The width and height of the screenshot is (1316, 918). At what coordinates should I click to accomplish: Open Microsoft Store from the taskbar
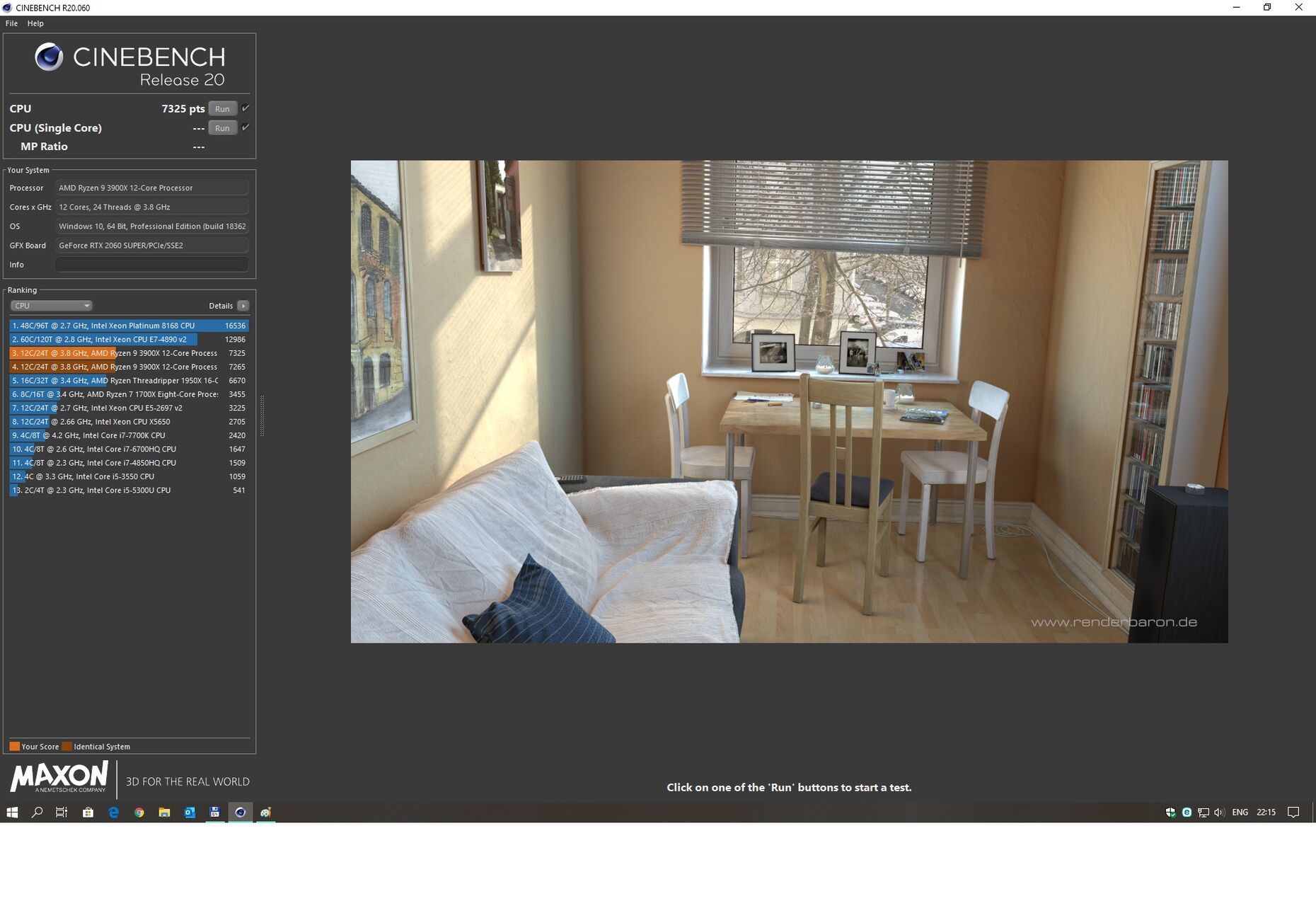pyautogui.click(x=88, y=812)
